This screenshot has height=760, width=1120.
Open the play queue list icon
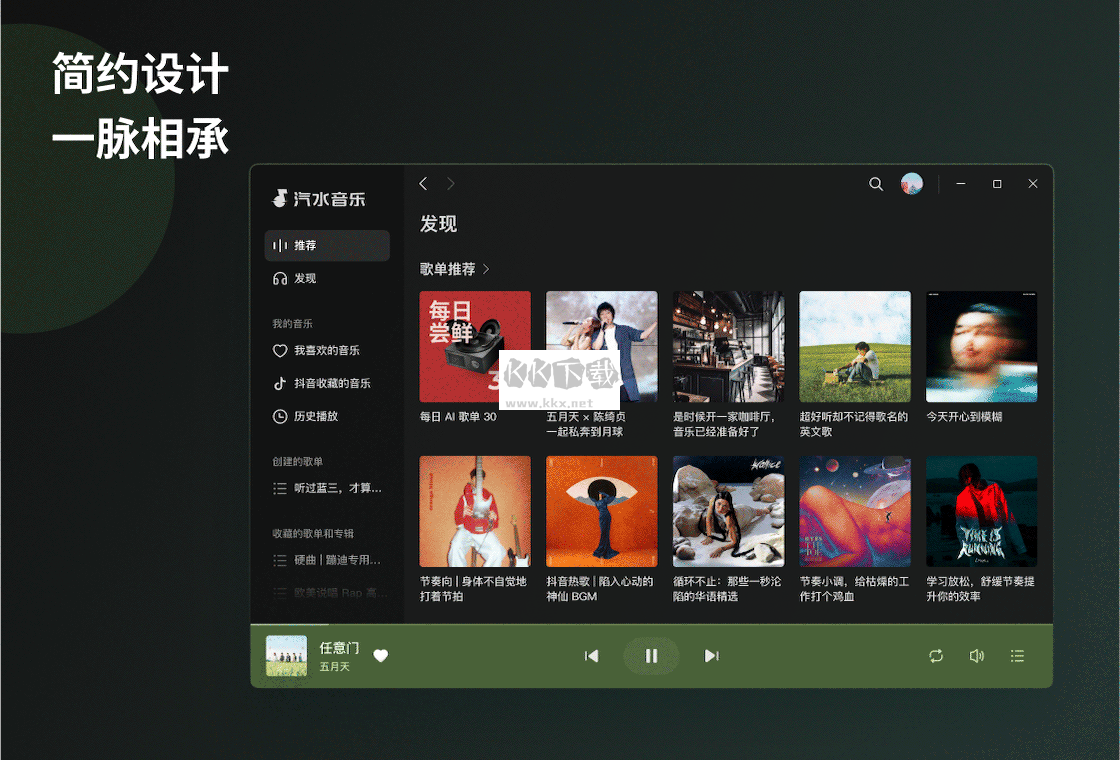(x=1017, y=655)
